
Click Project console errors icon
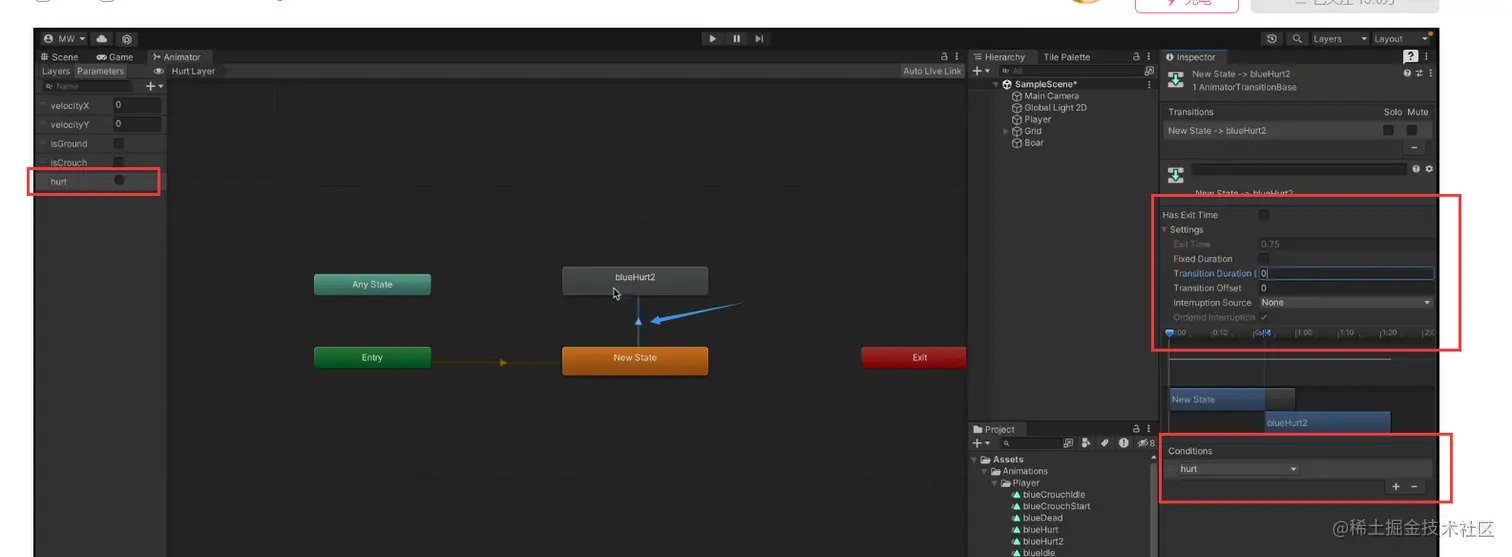(x=1124, y=443)
